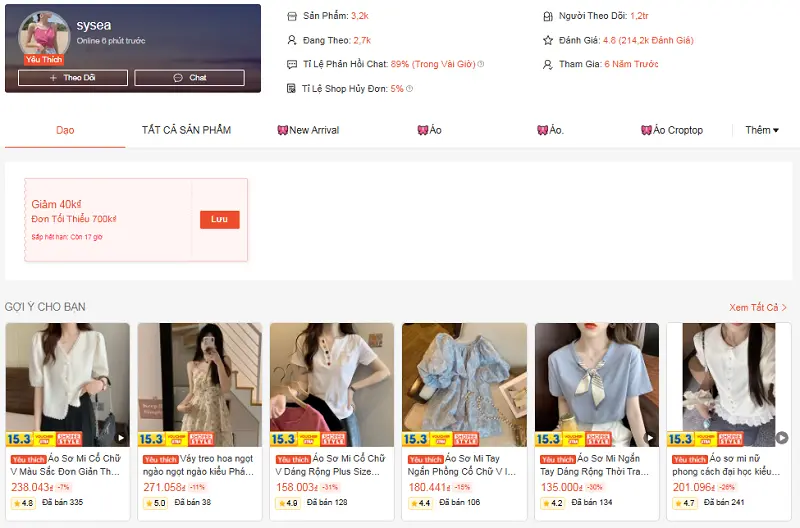This screenshot has height=528, width=800.
Task: Click title Áo Sơ Mi Cổ Chữ V Dáng Rộng Plus Size
Action: [x=331, y=465]
